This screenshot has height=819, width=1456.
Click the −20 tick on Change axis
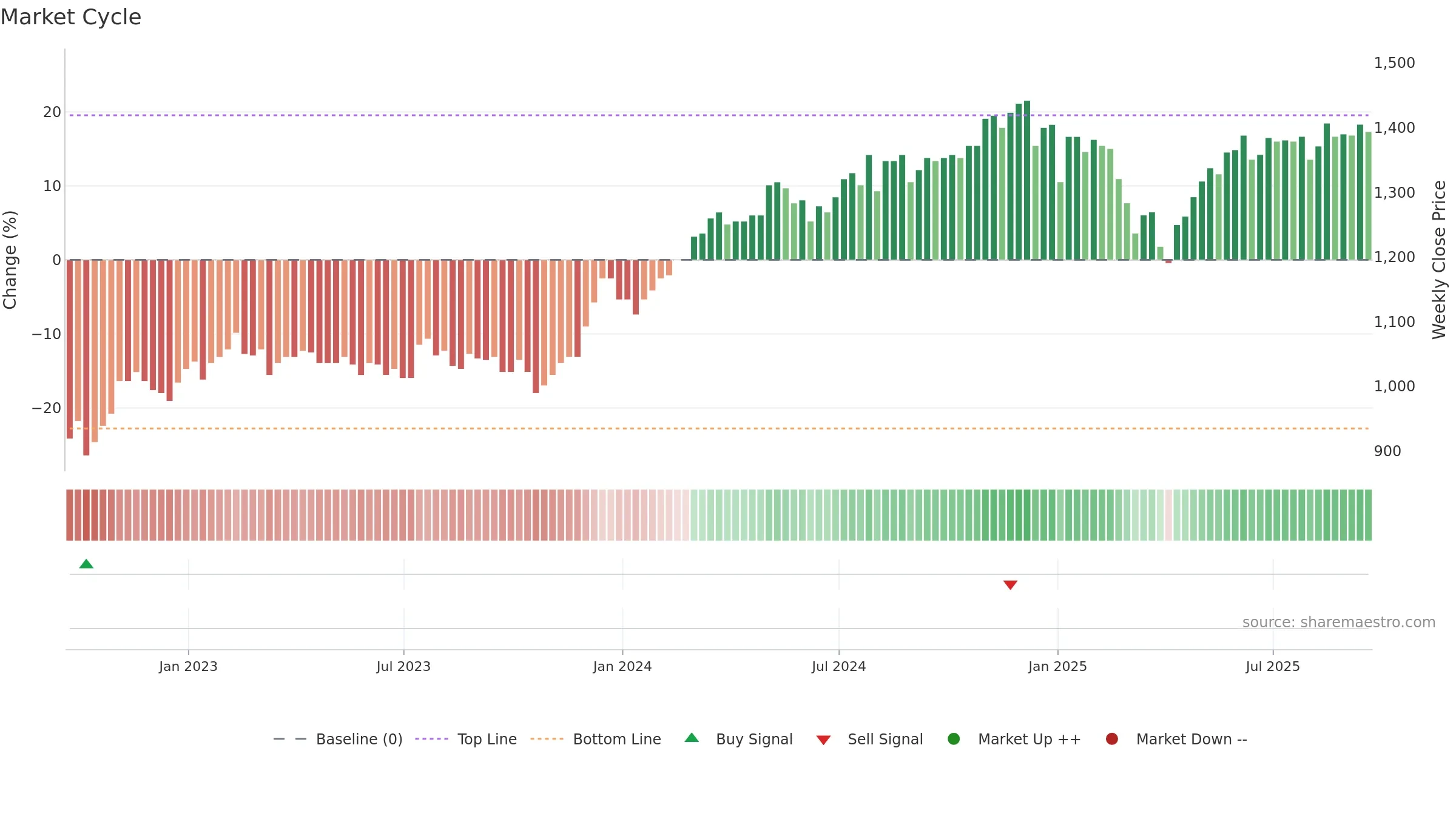pyautogui.click(x=47, y=408)
